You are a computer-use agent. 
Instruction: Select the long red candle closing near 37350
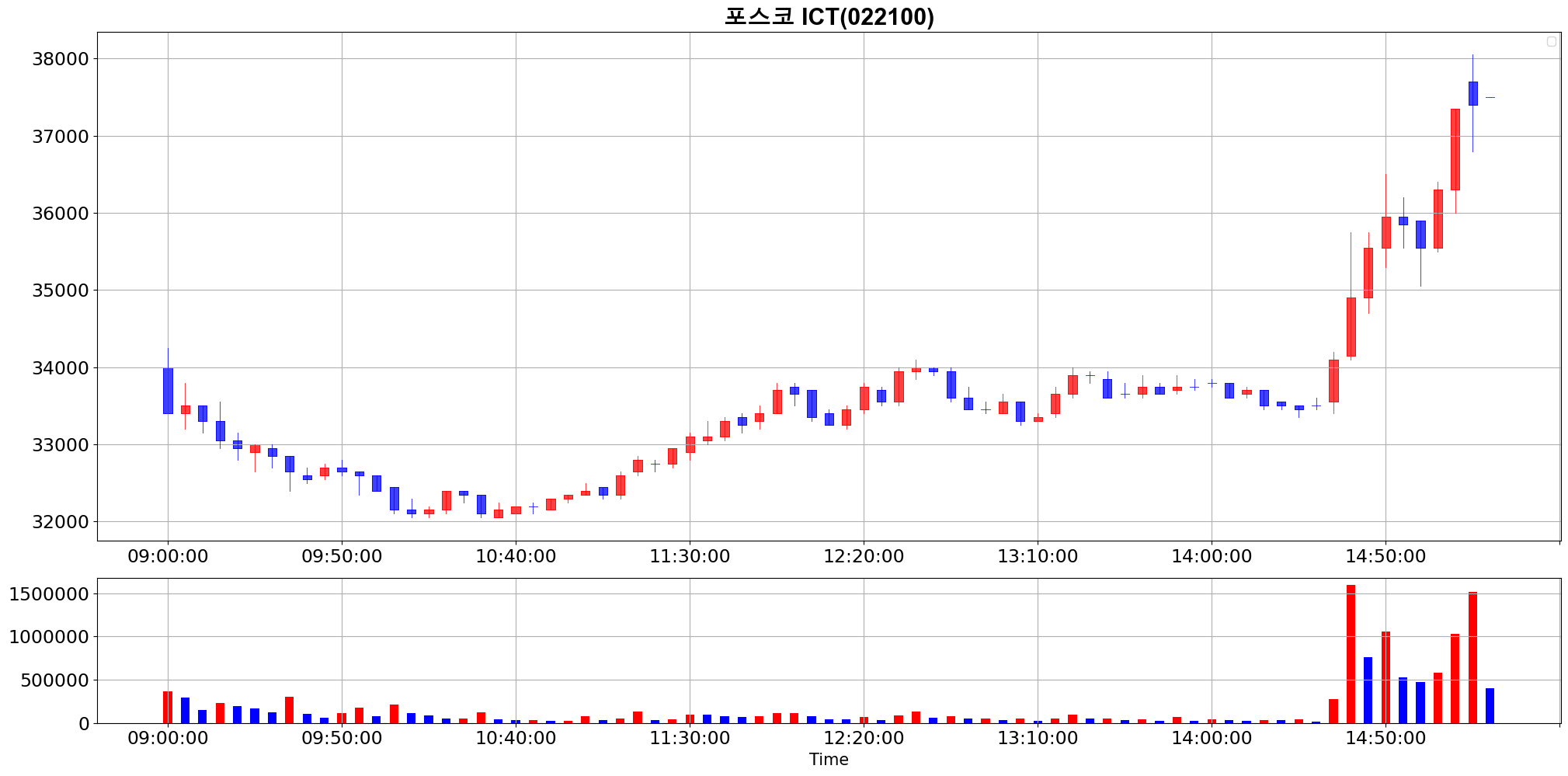pos(1455,149)
